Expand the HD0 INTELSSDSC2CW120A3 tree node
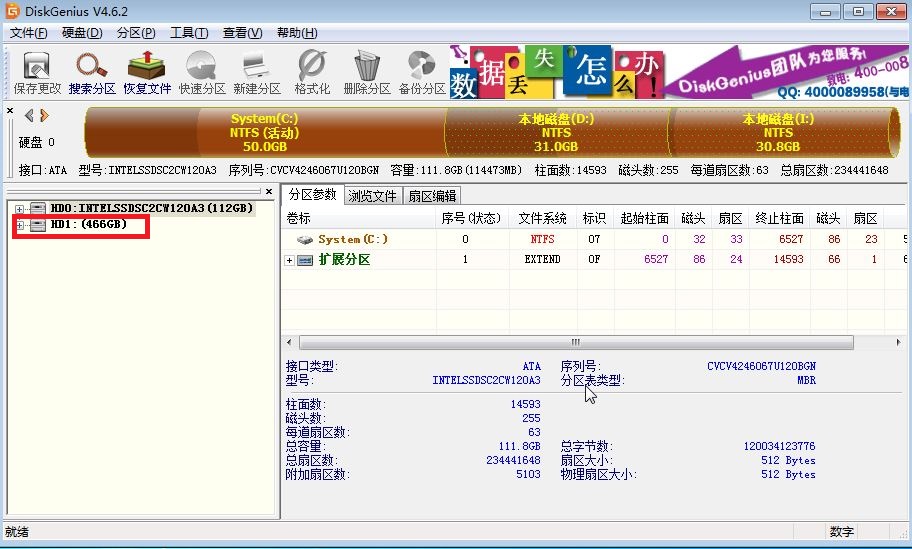912x549 pixels. click(20, 208)
